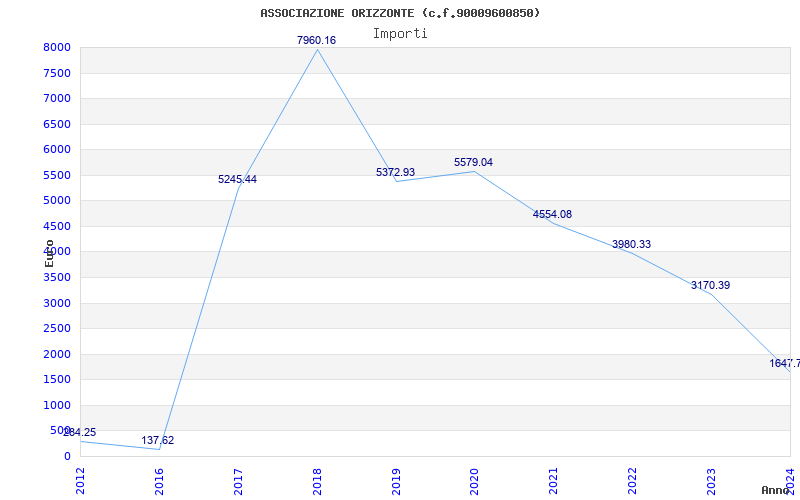Click the x-axis year 2022
This screenshot has width=800, height=500.
click(633, 481)
